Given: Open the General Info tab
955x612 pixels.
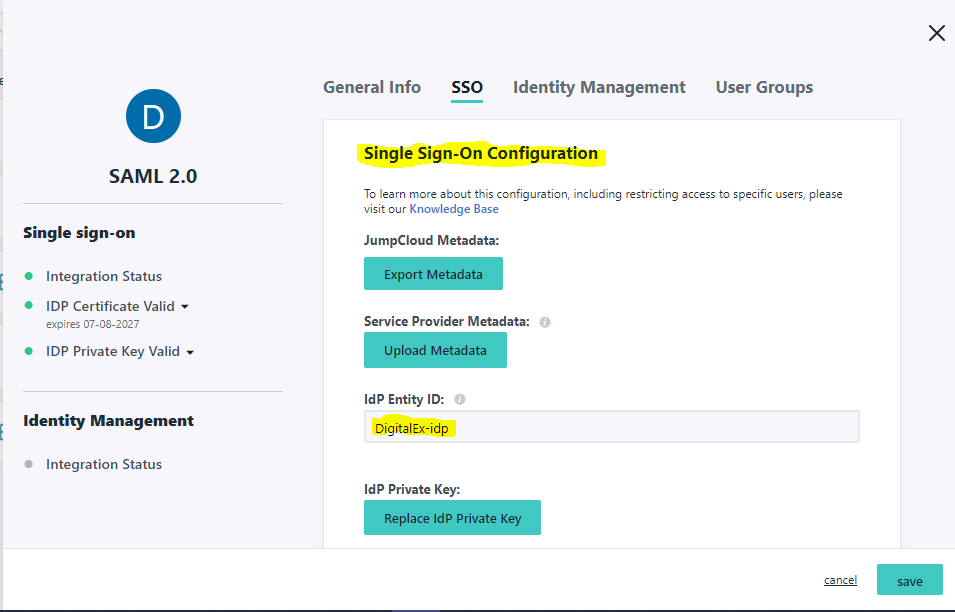Looking at the screenshot, I should point(372,87).
